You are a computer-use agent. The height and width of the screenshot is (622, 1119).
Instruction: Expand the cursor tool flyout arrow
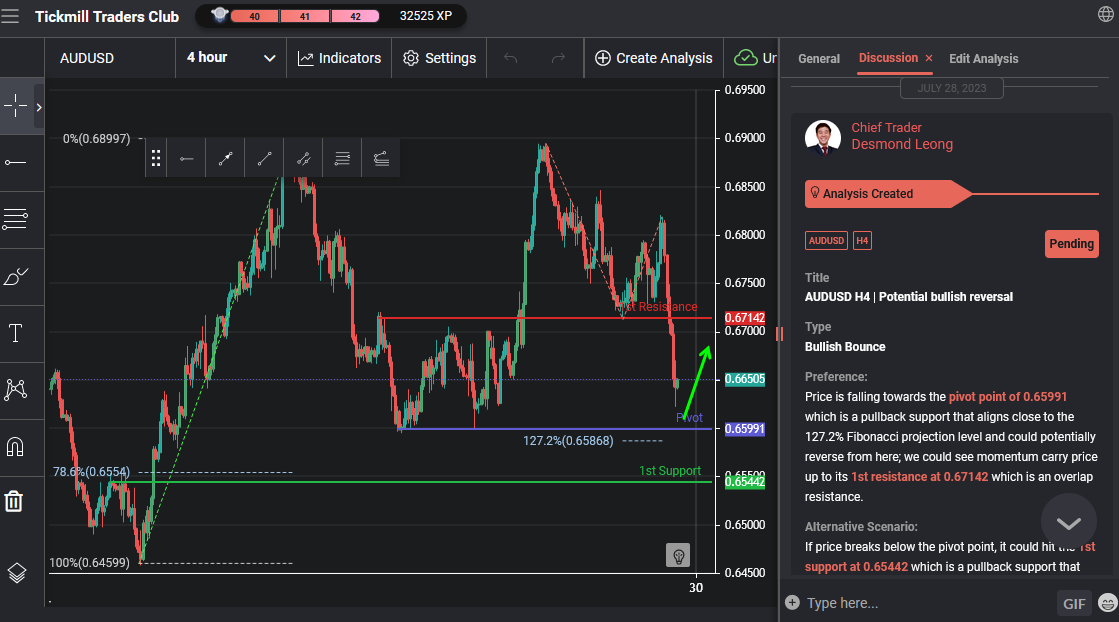tap(39, 107)
